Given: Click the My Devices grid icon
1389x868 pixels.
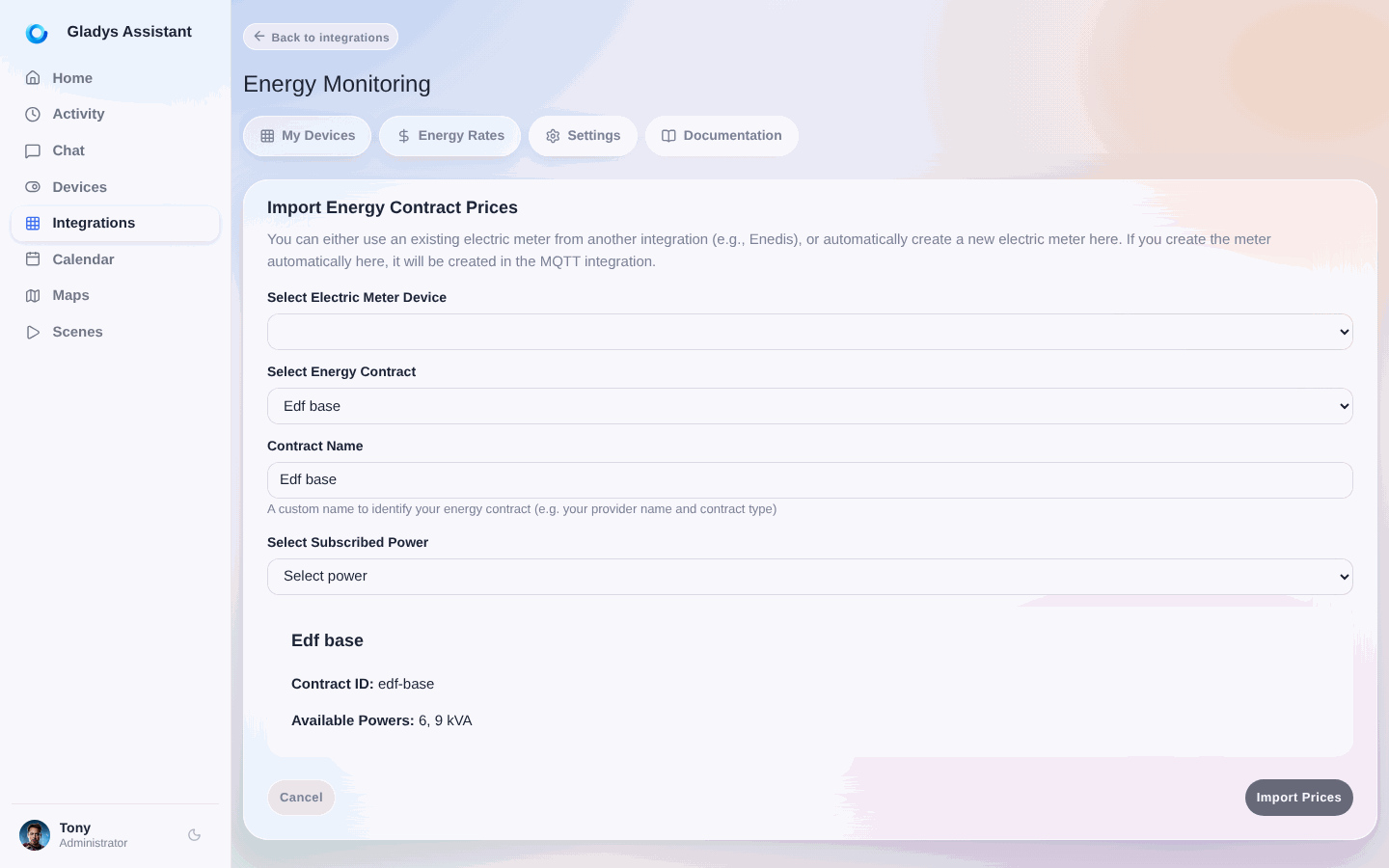Looking at the screenshot, I should [267, 136].
